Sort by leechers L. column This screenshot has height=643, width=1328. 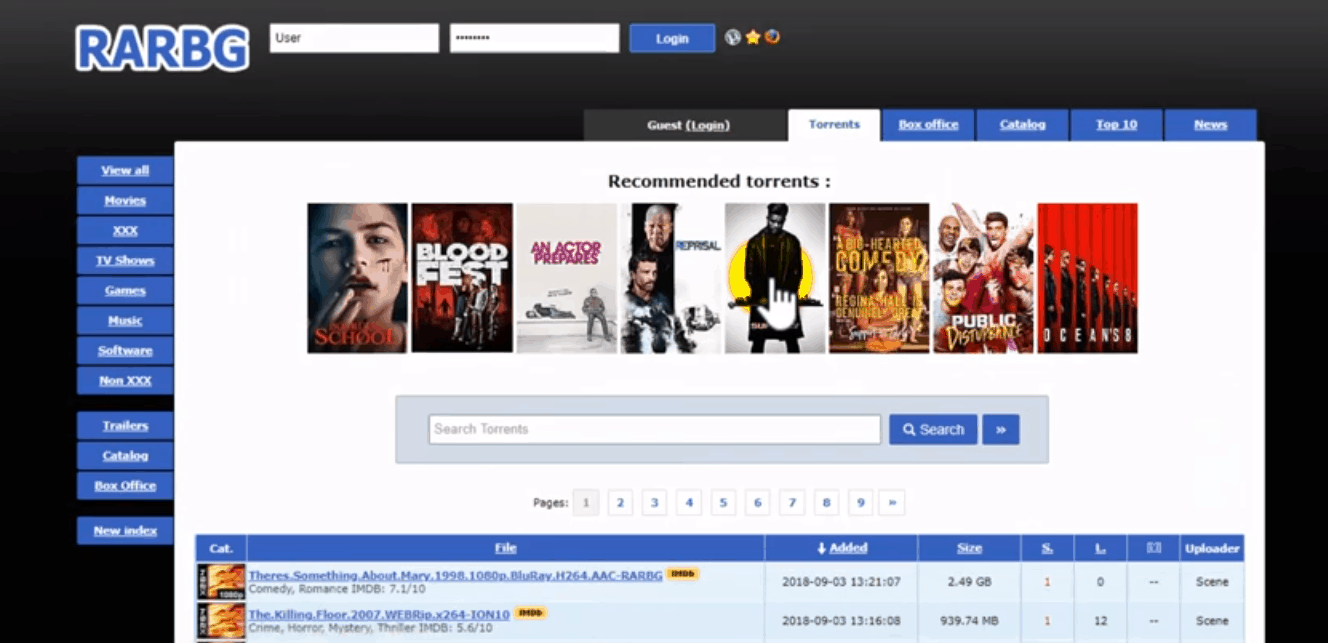pos(1100,548)
